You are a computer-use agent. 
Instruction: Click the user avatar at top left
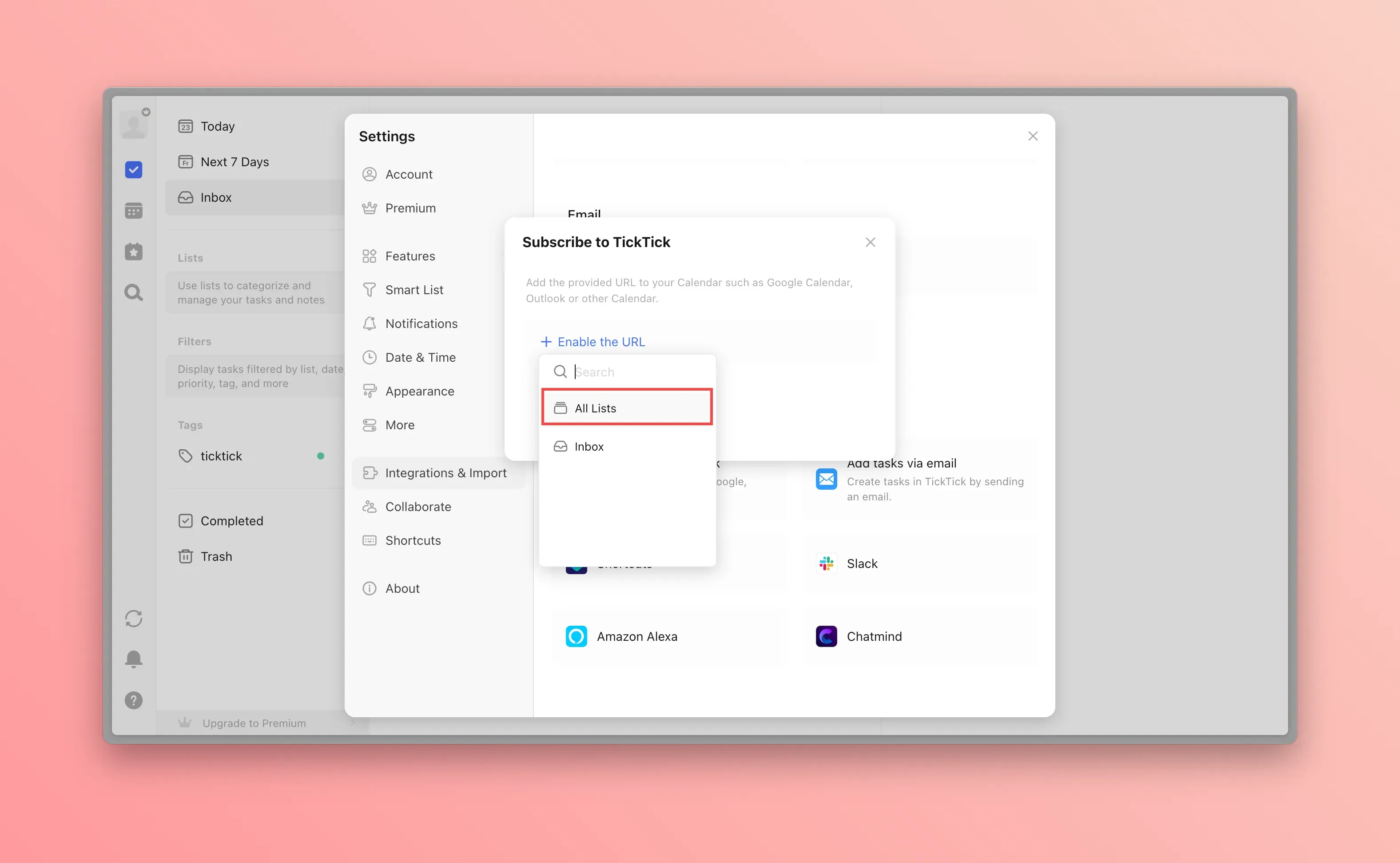click(x=134, y=124)
